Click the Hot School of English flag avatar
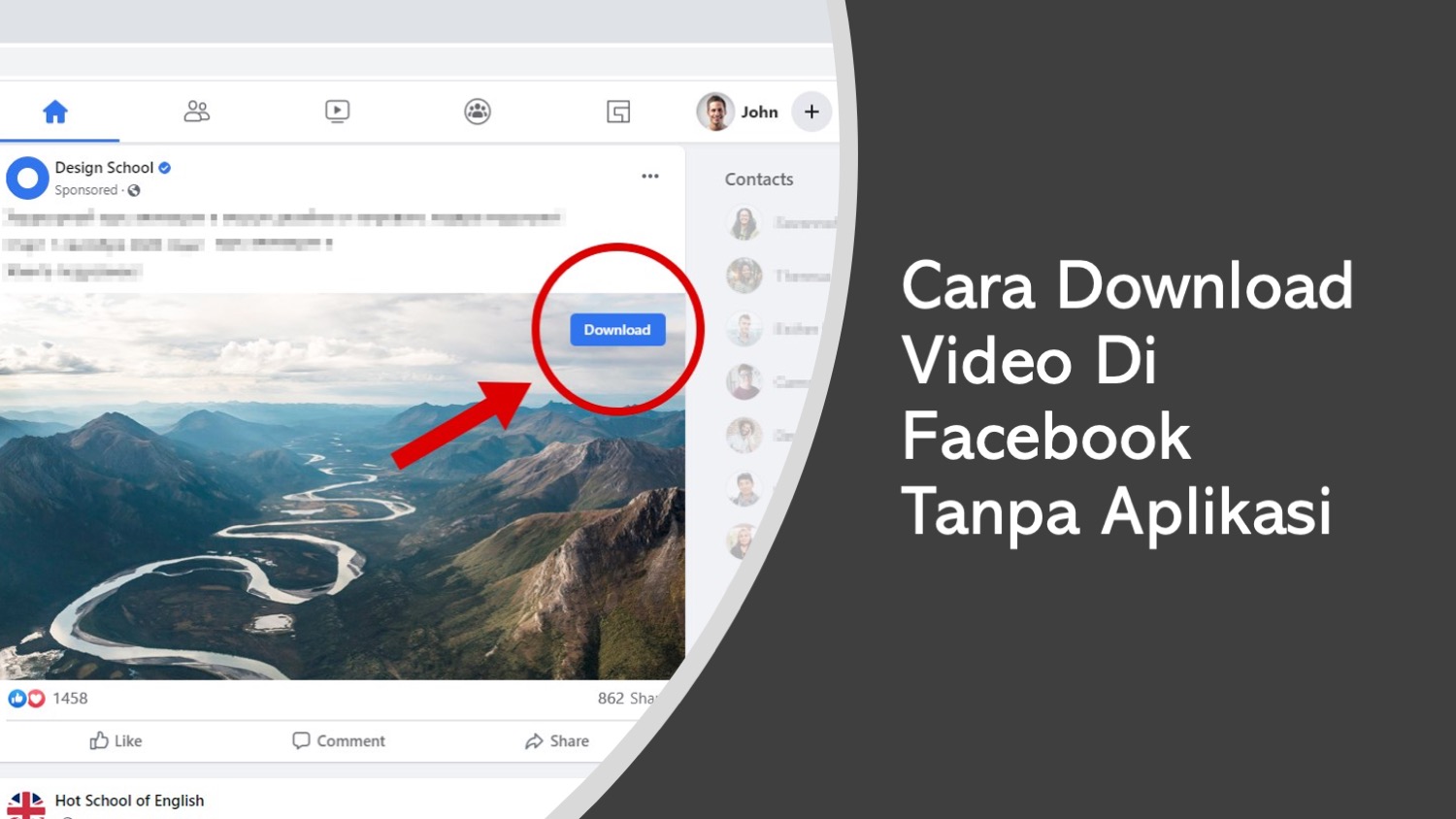The image size is (1456, 819). (26, 806)
